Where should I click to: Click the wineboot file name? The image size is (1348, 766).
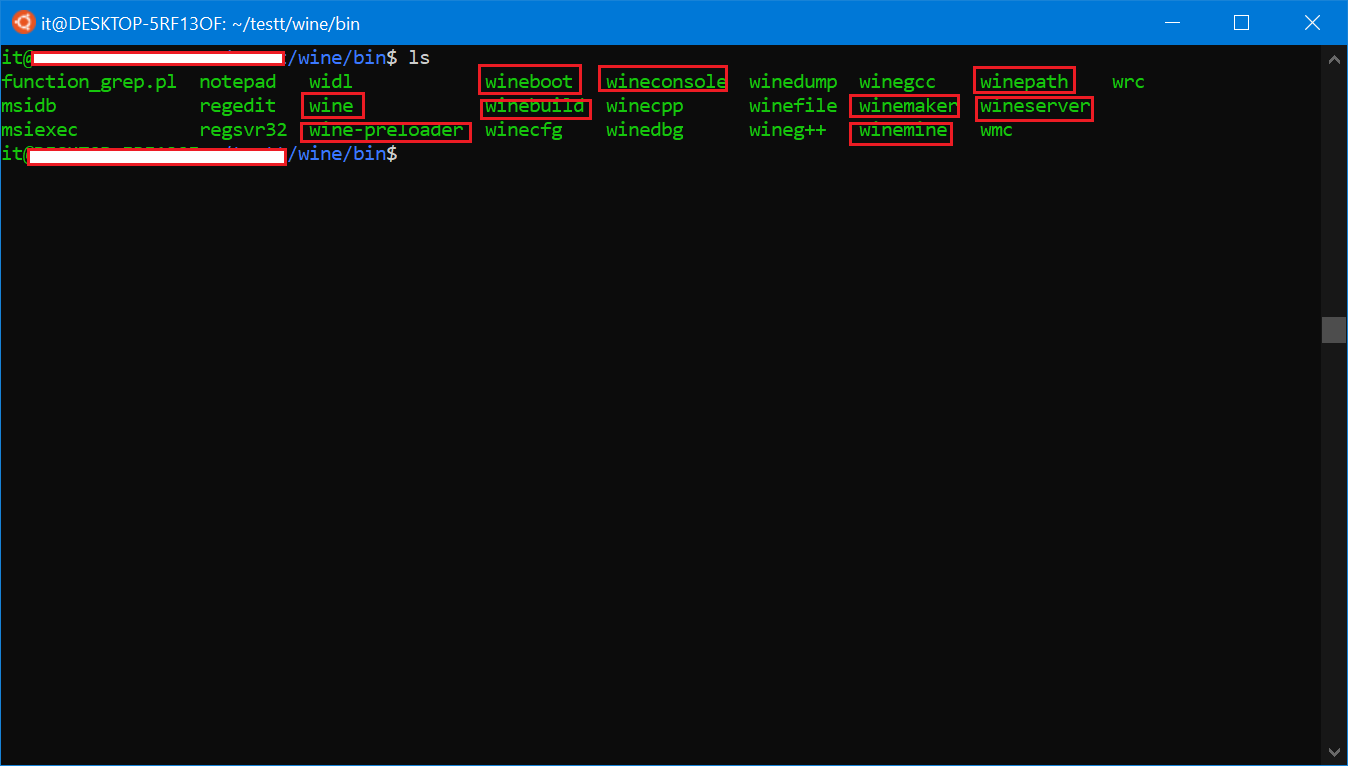(x=529, y=82)
